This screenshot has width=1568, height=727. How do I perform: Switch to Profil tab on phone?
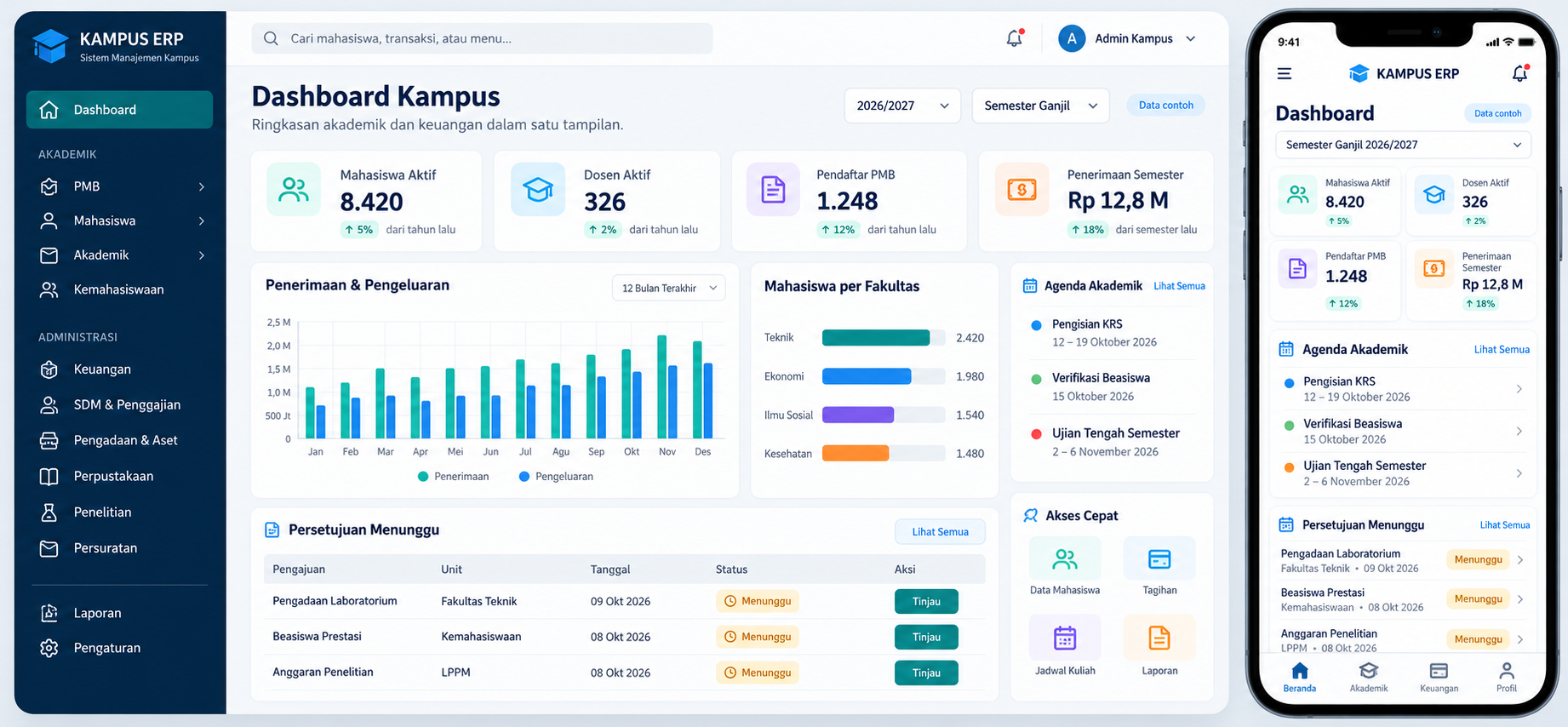click(x=1506, y=677)
